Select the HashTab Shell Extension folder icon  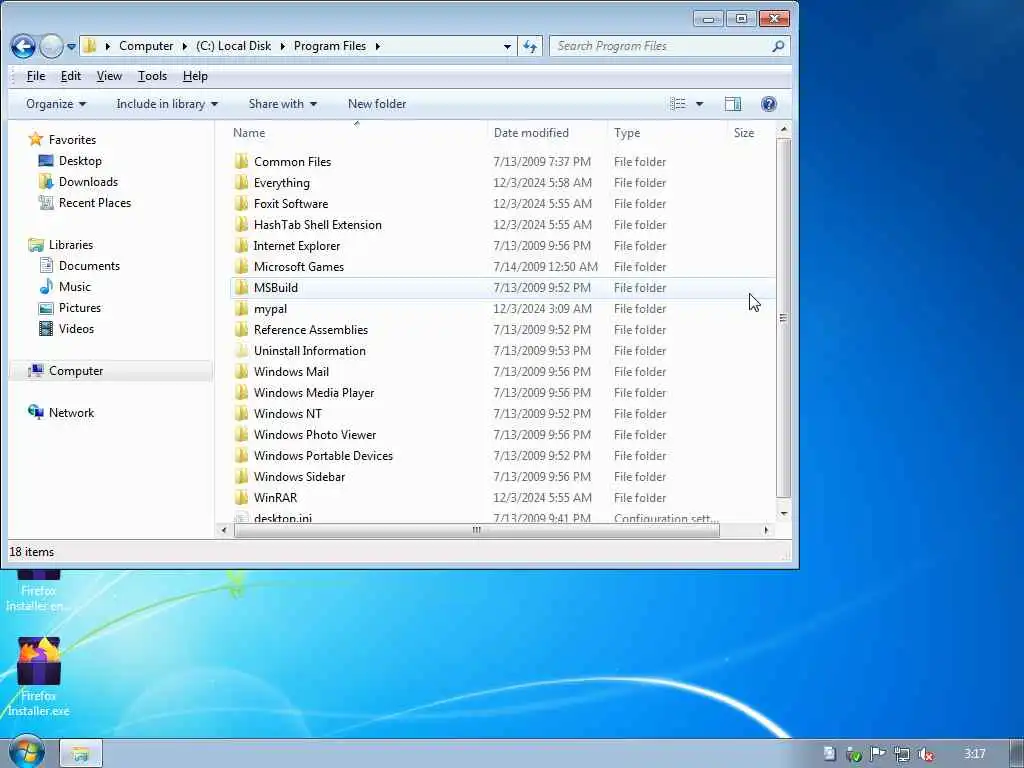[241, 224]
